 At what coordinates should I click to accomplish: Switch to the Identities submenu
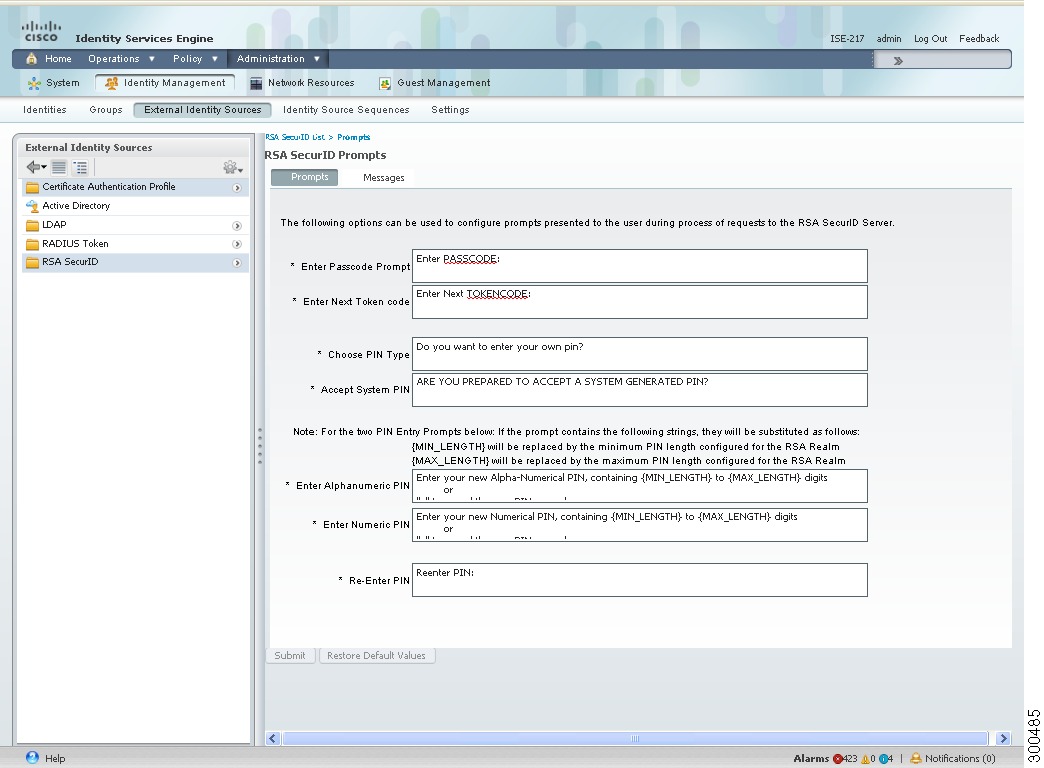coord(45,110)
